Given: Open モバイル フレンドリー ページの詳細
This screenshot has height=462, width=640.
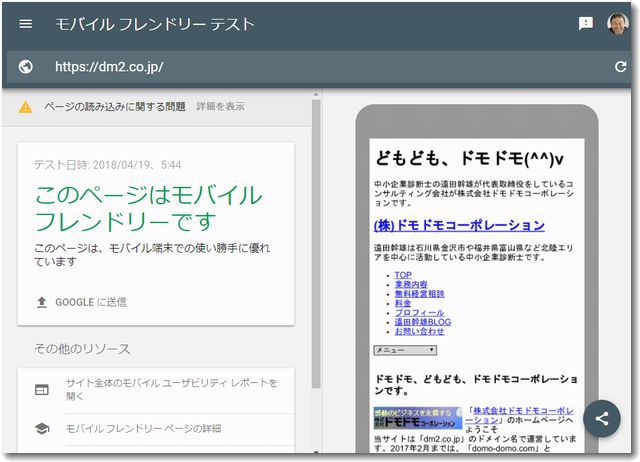Looking at the screenshot, I should (x=143, y=429).
